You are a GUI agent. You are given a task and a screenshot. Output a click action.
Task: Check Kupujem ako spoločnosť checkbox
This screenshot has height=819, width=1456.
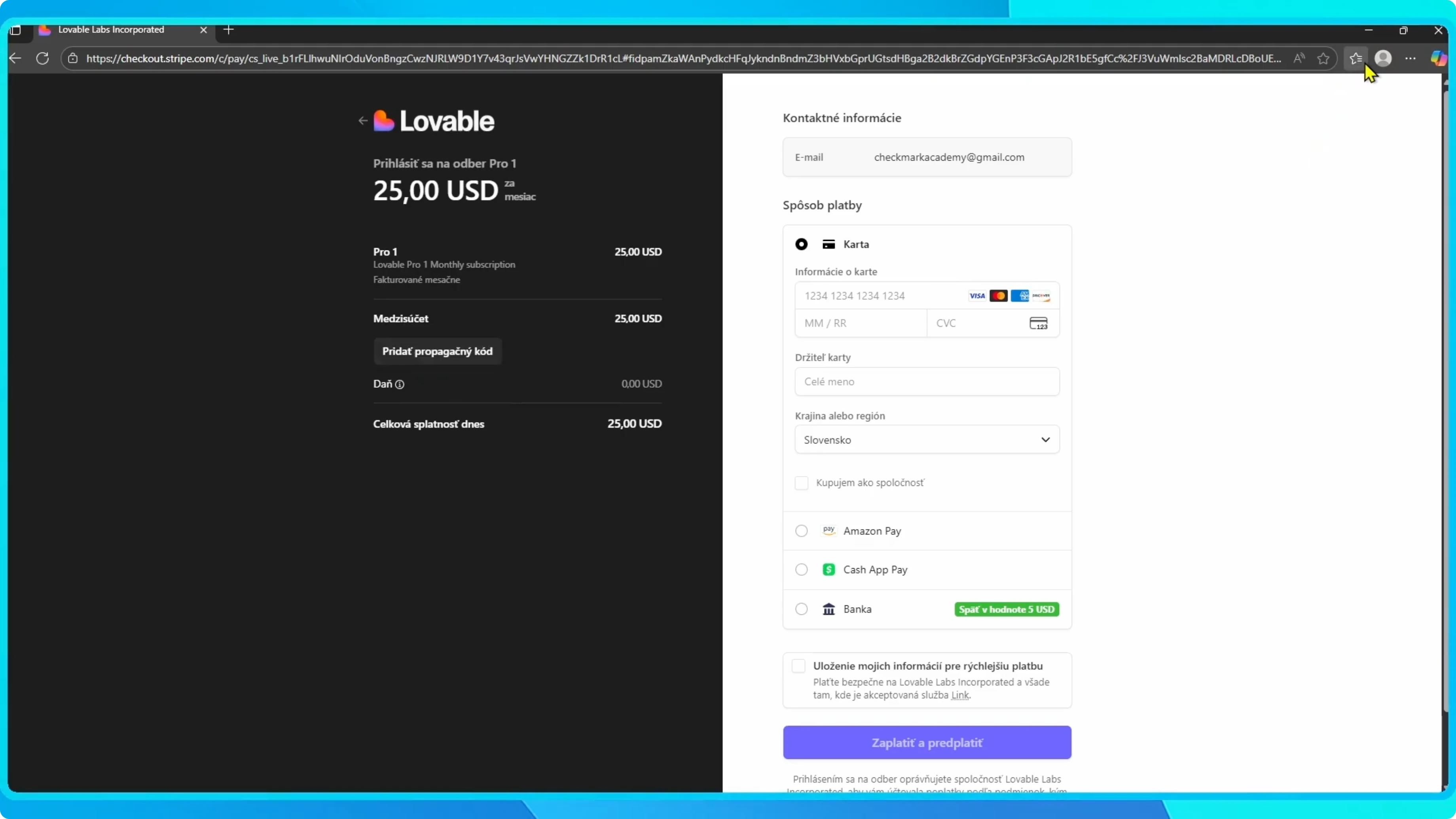[x=802, y=483]
